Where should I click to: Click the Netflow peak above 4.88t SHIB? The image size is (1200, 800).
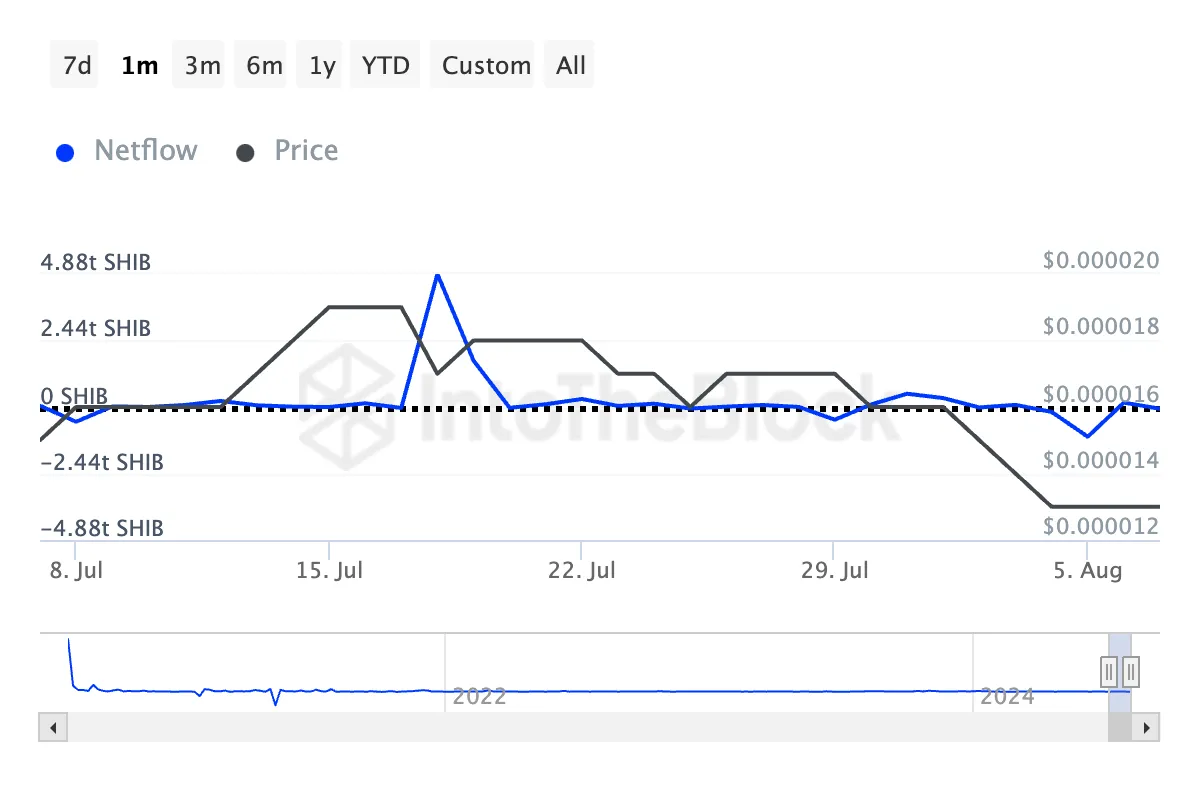pyautogui.click(x=437, y=275)
